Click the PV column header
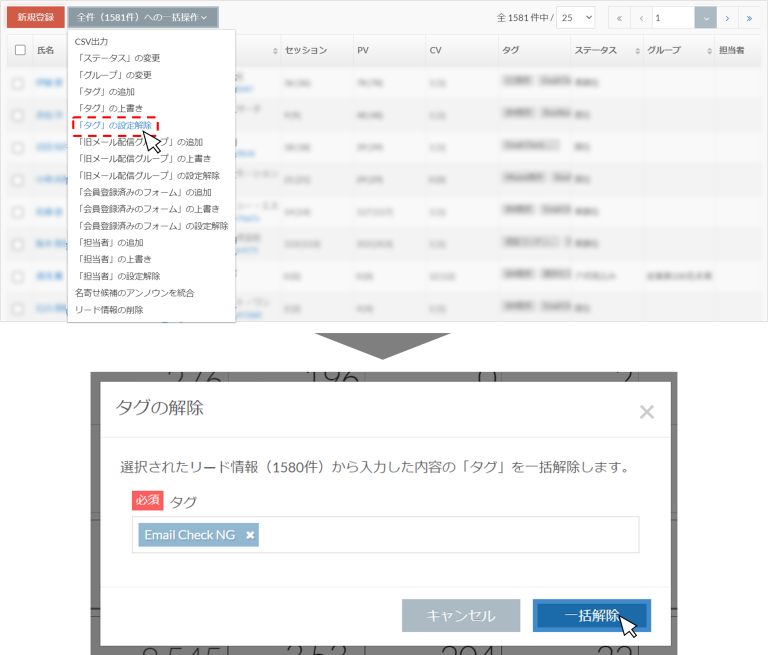The image size is (768, 655). 363,50
